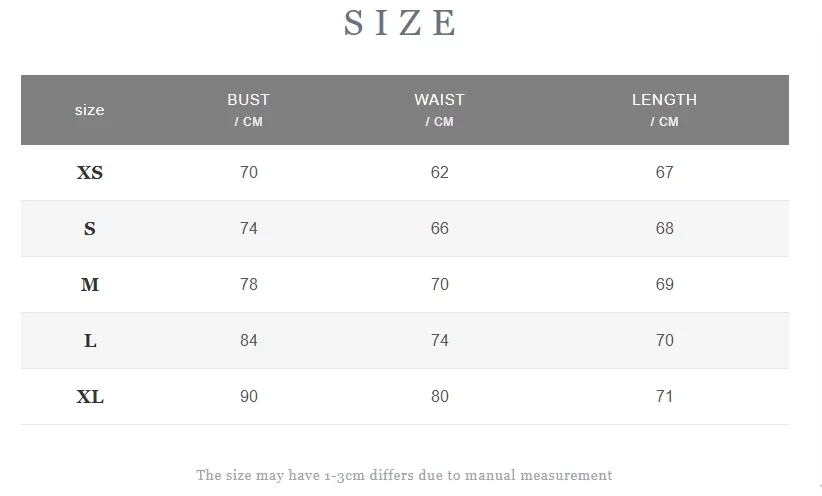Select the XS size row label
Image resolution: width=822 pixels, height=496 pixels.
90,172
